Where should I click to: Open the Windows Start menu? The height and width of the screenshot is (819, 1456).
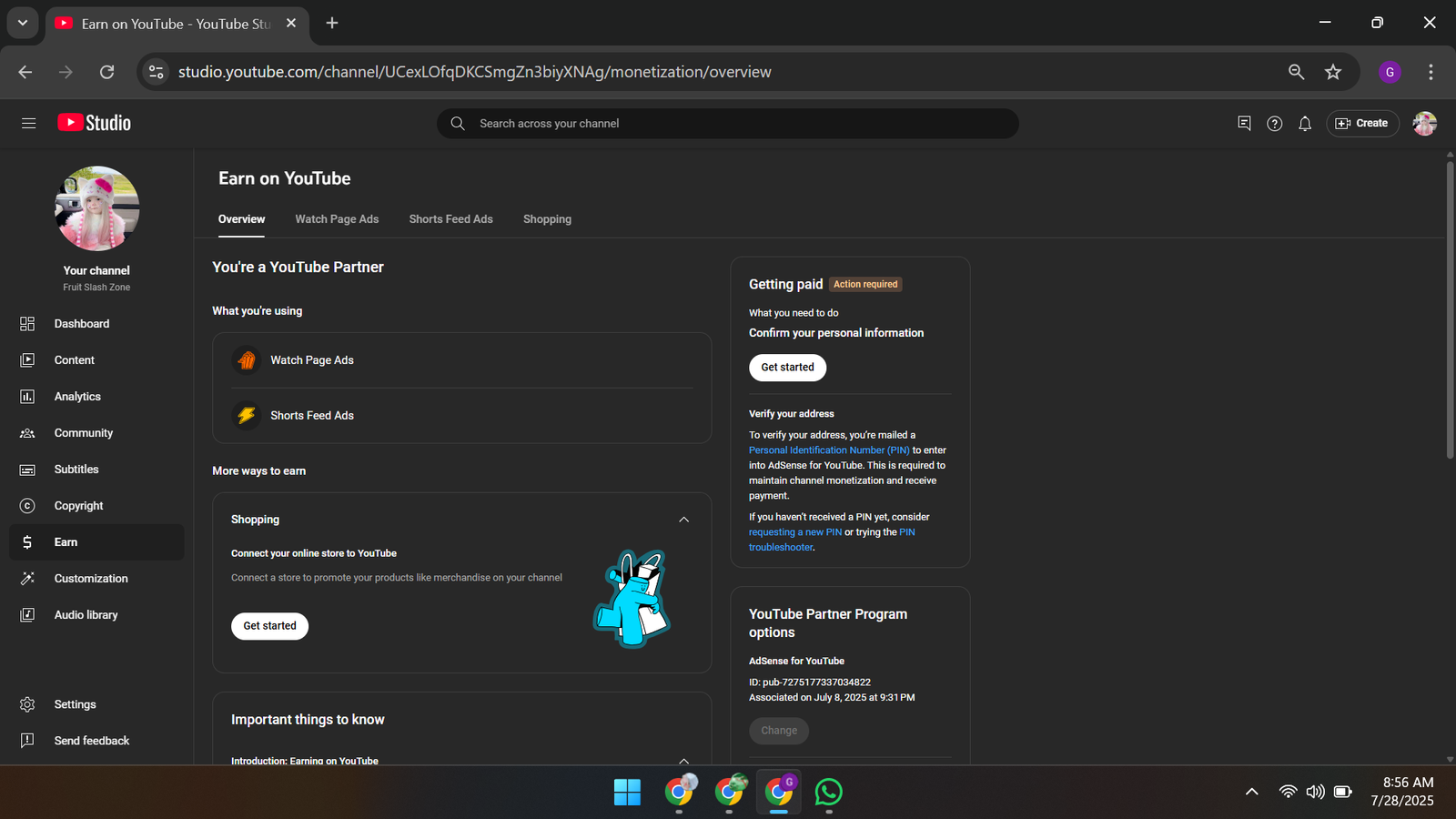pyautogui.click(x=627, y=792)
